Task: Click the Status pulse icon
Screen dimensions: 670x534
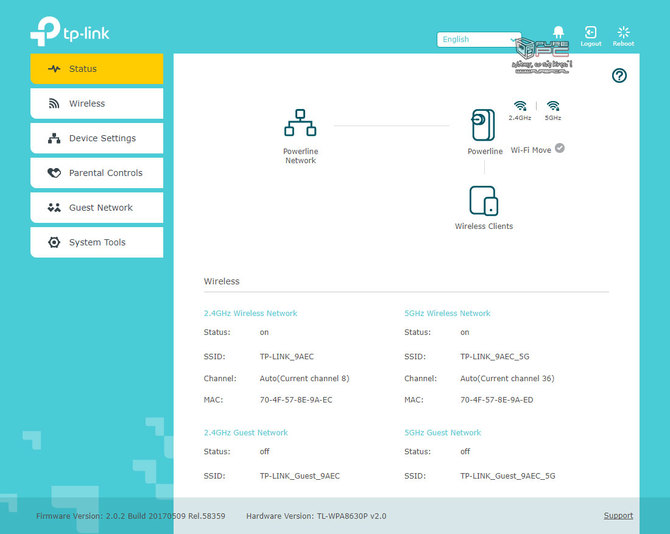Action: [54, 69]
